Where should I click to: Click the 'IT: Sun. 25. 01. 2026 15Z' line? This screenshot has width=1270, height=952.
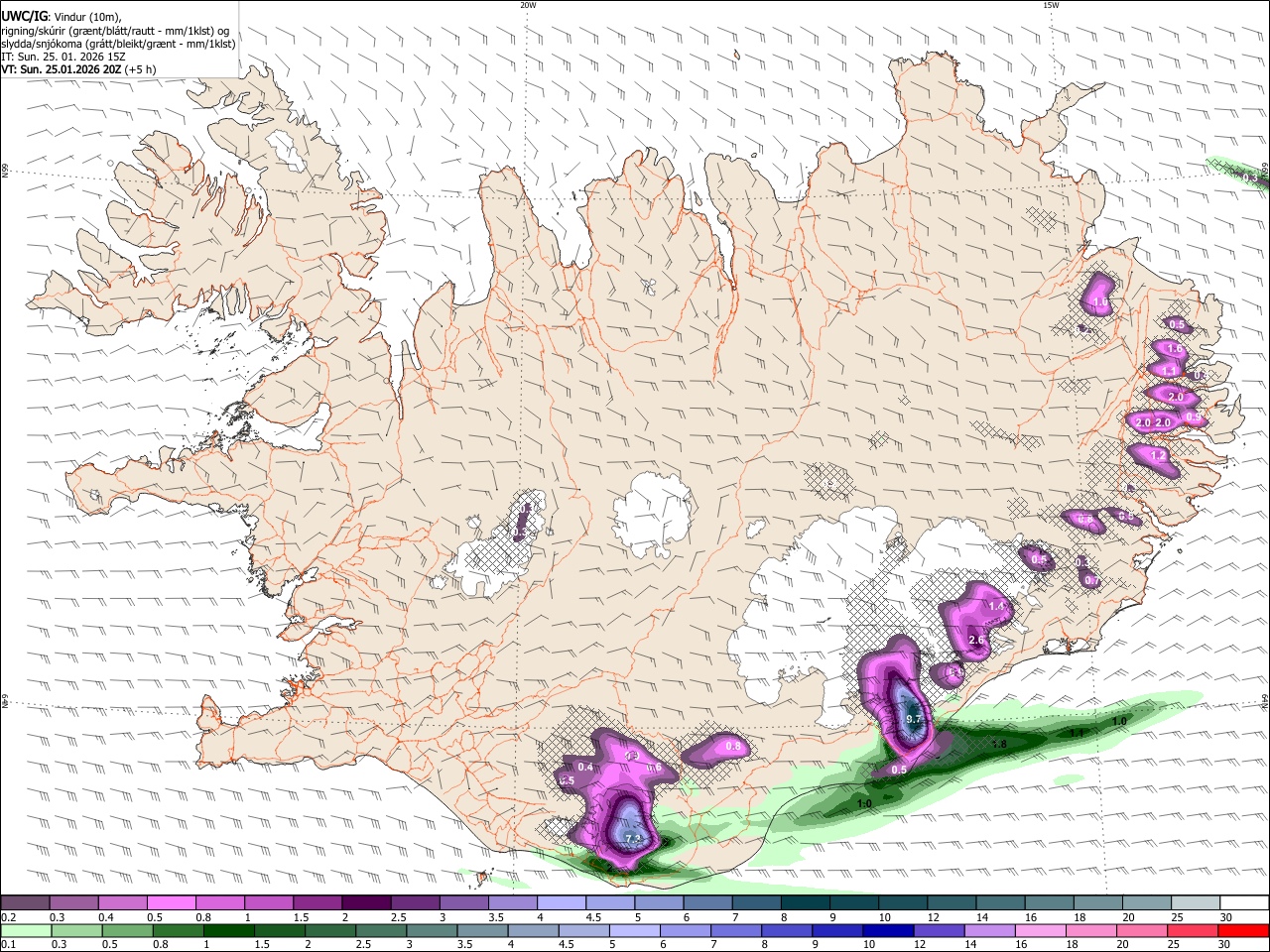click(63, 57)
